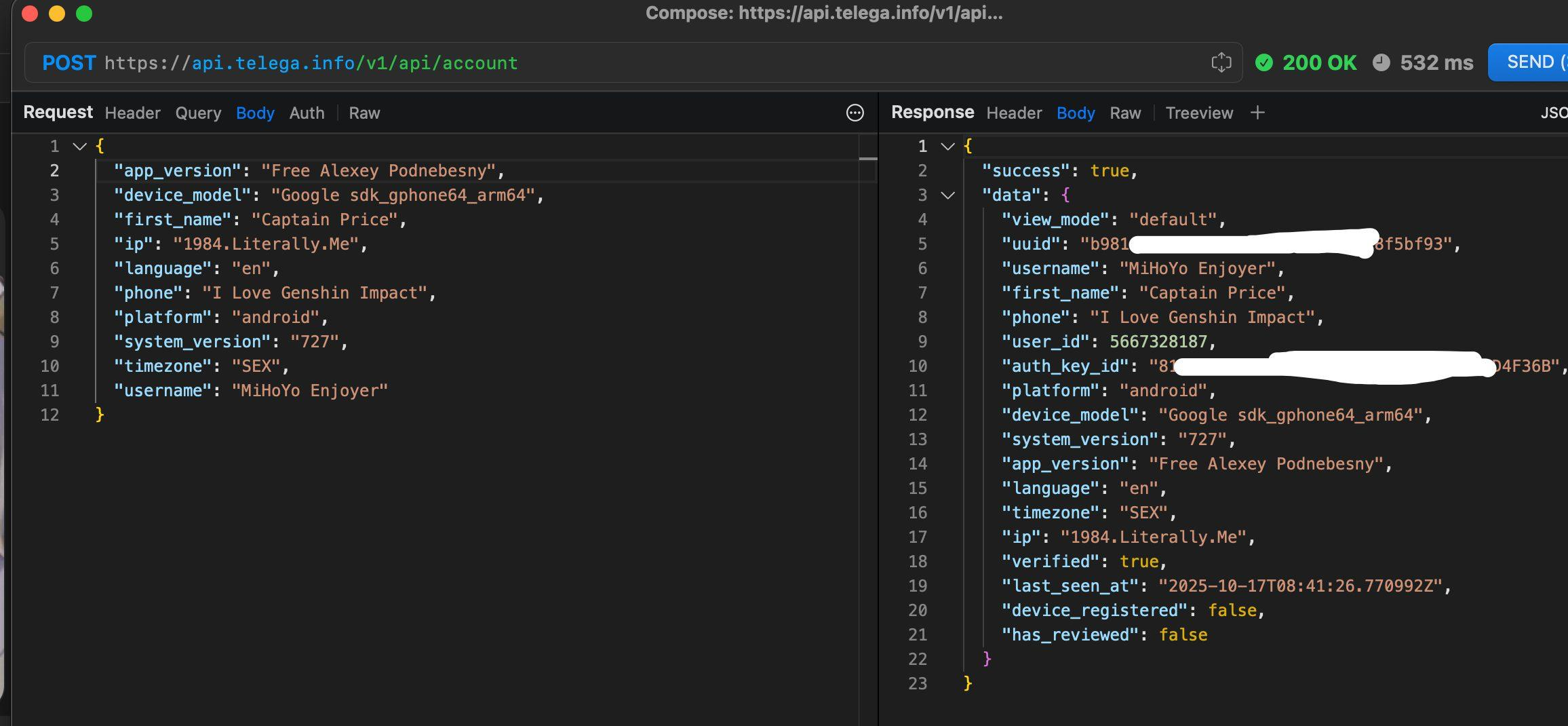Show the Request Raw tab

[364, 113]
